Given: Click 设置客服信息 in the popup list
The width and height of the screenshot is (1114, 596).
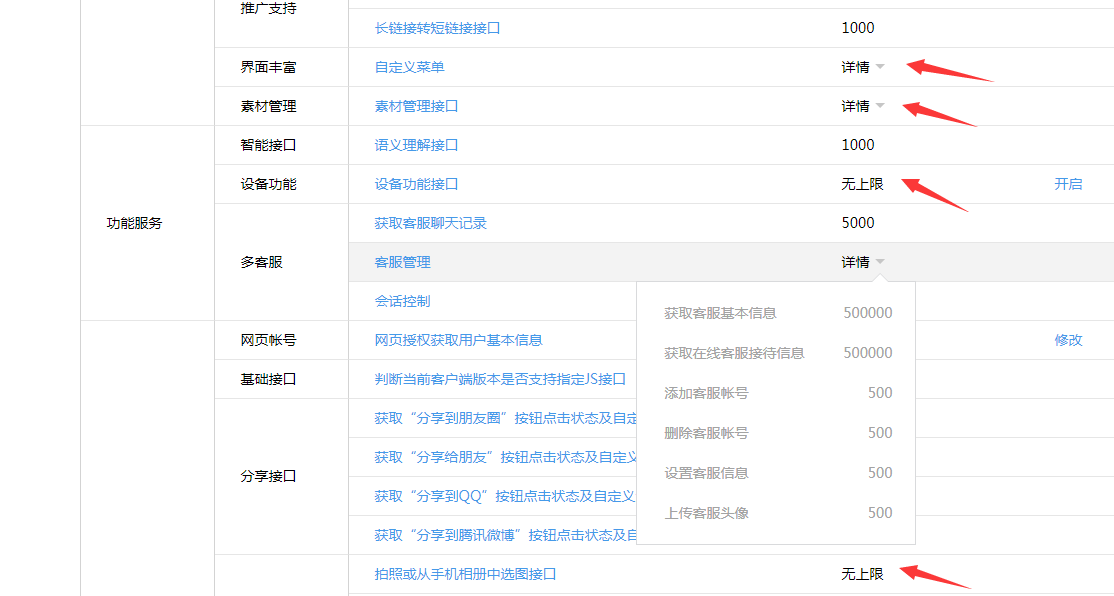Looking at the screenshot, I should 706,473.
